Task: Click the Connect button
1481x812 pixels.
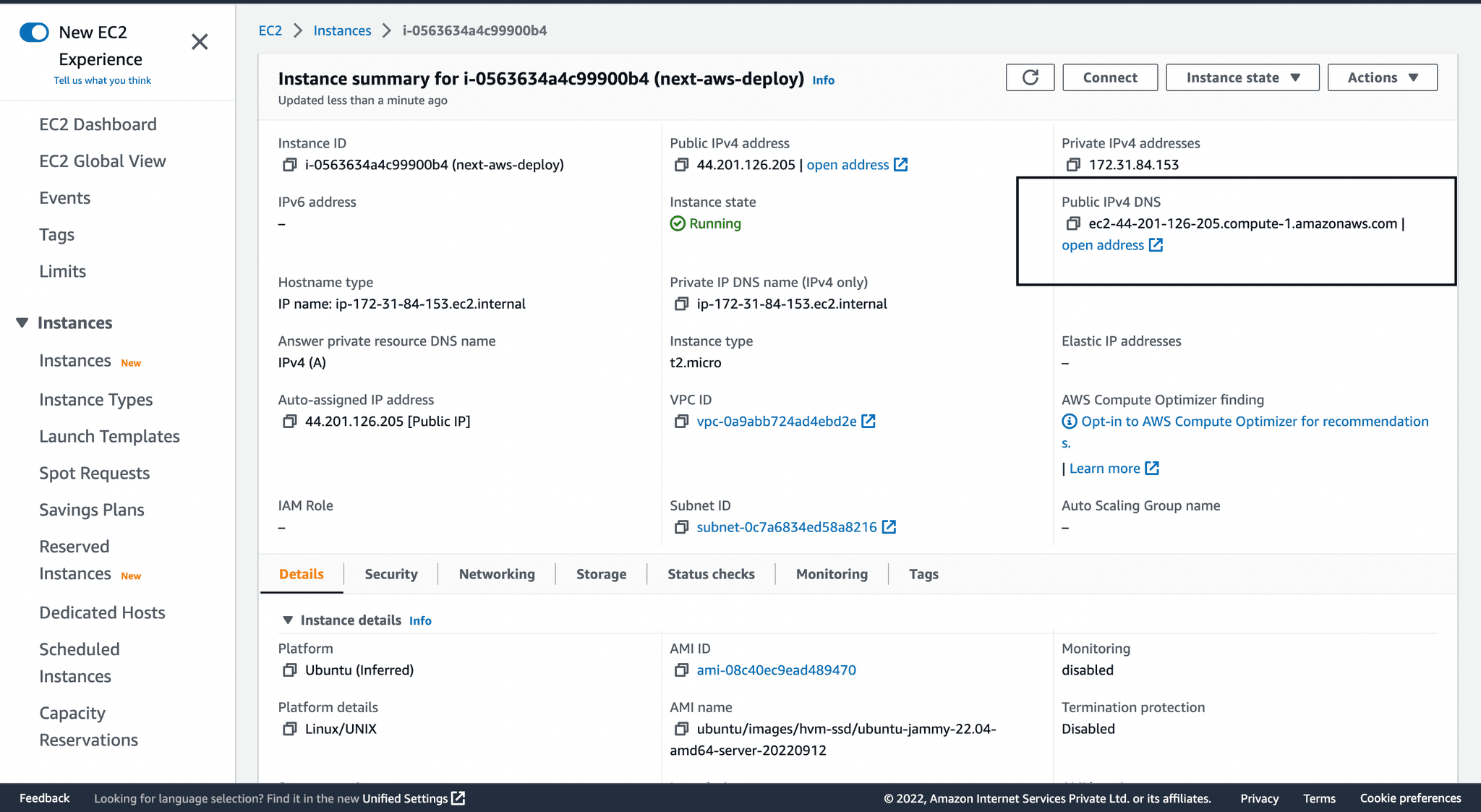Action: (x=1110, y=77)
